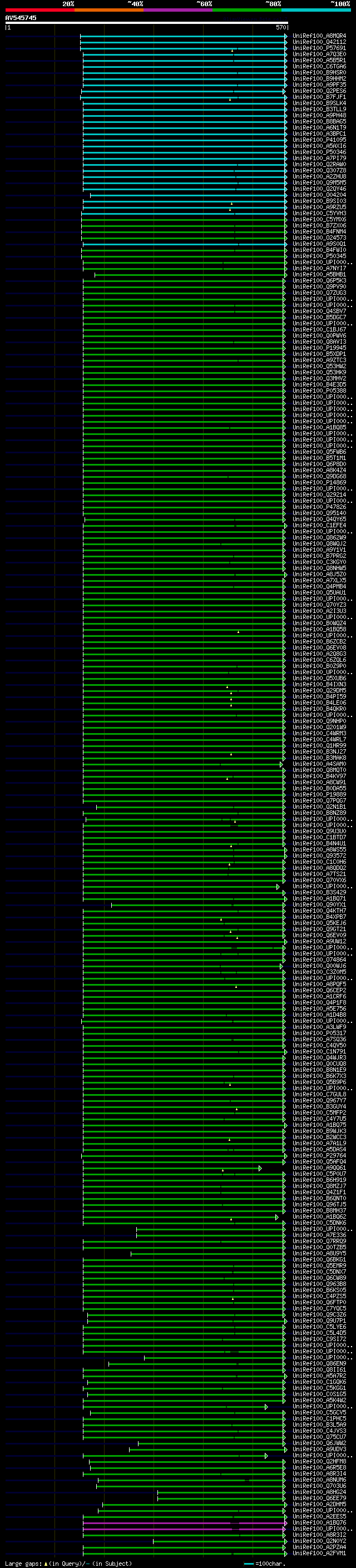Click the orange ~40% identity legend segment

[x=109, y=10]
